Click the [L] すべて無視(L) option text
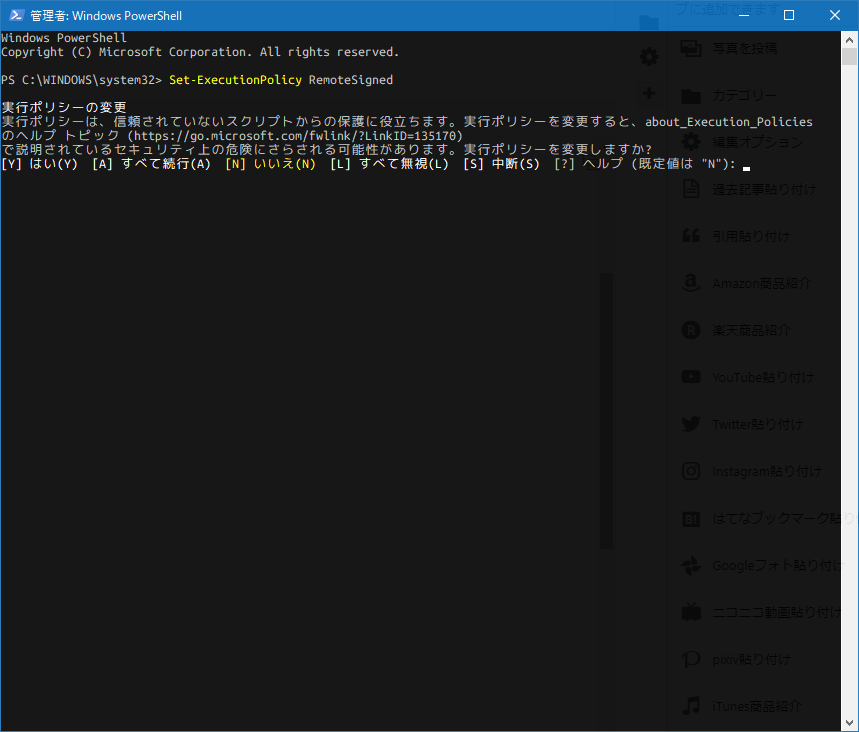The width and height of the screenshot is (859, 732). click(x=390, y=164)
